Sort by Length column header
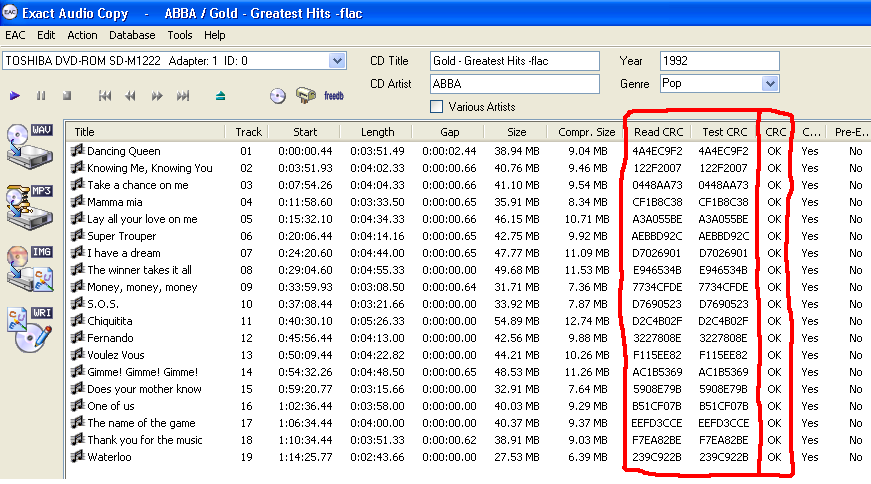Image resolution: width=871 pixels, height=484 pixels. [x=377, y=132]
